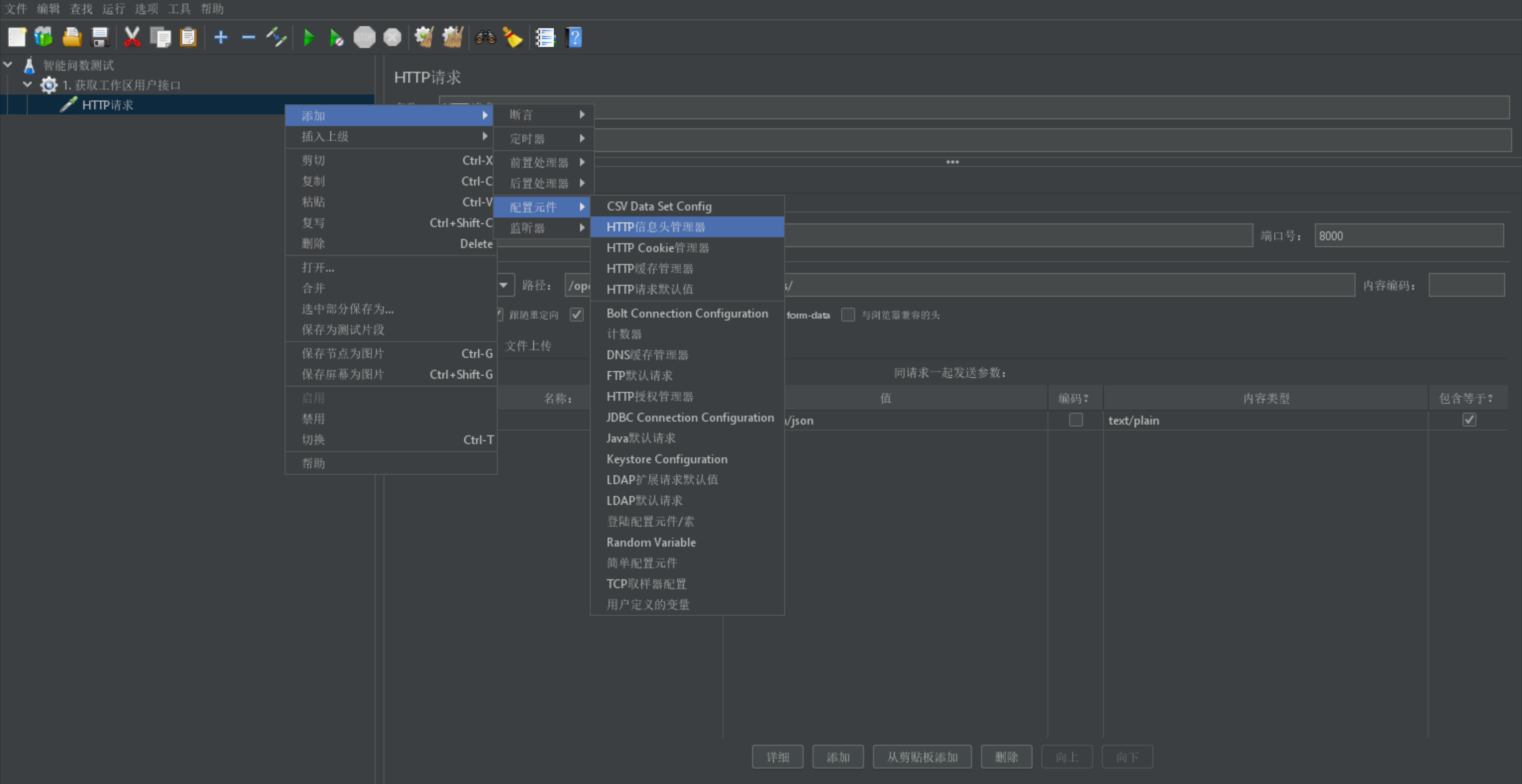
Task: Expand the 插入上级 submenu
Action: [x=390, y=136]
